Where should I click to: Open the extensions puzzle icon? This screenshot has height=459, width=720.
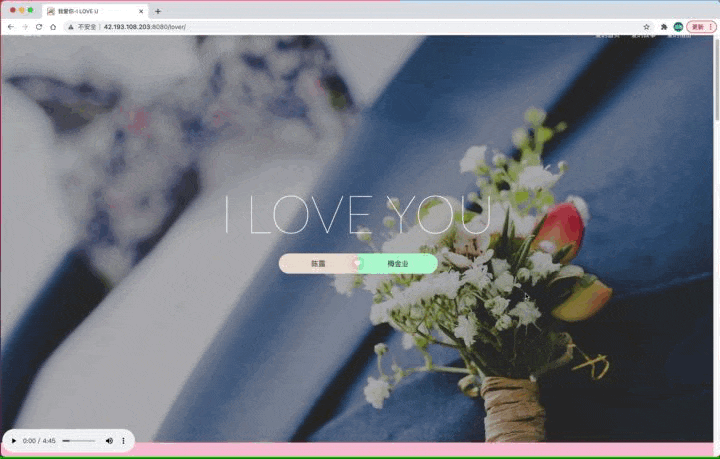pyautogui.click(x=664, y=27)
